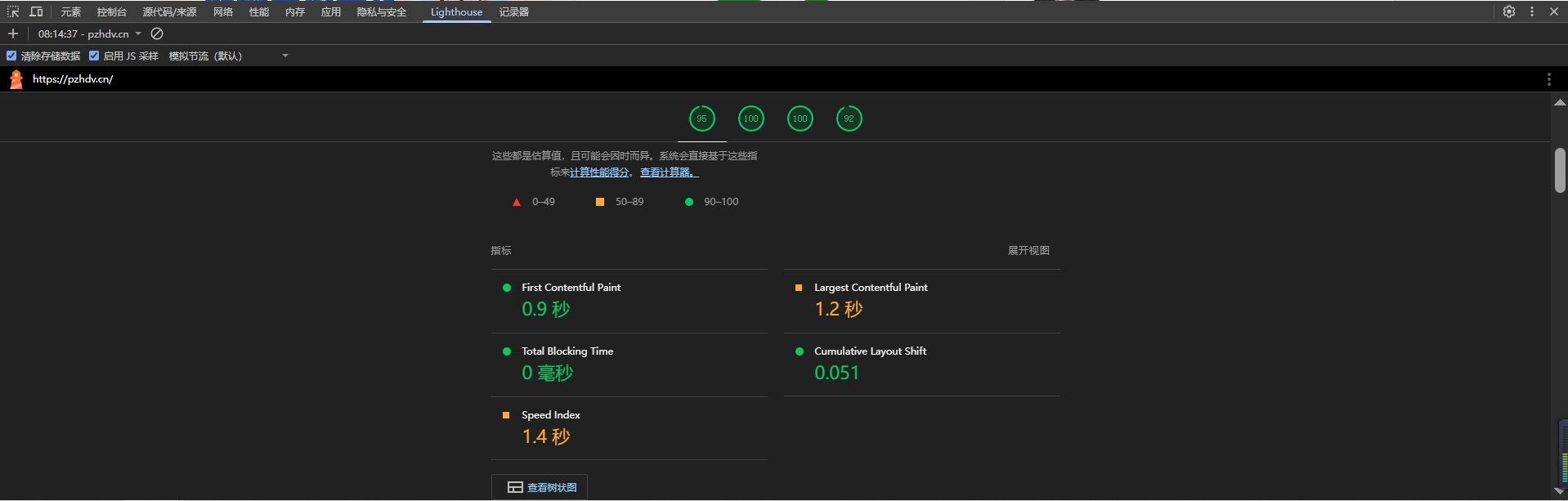
Task: Open the 控制台 tab
Action: point(111,11)
